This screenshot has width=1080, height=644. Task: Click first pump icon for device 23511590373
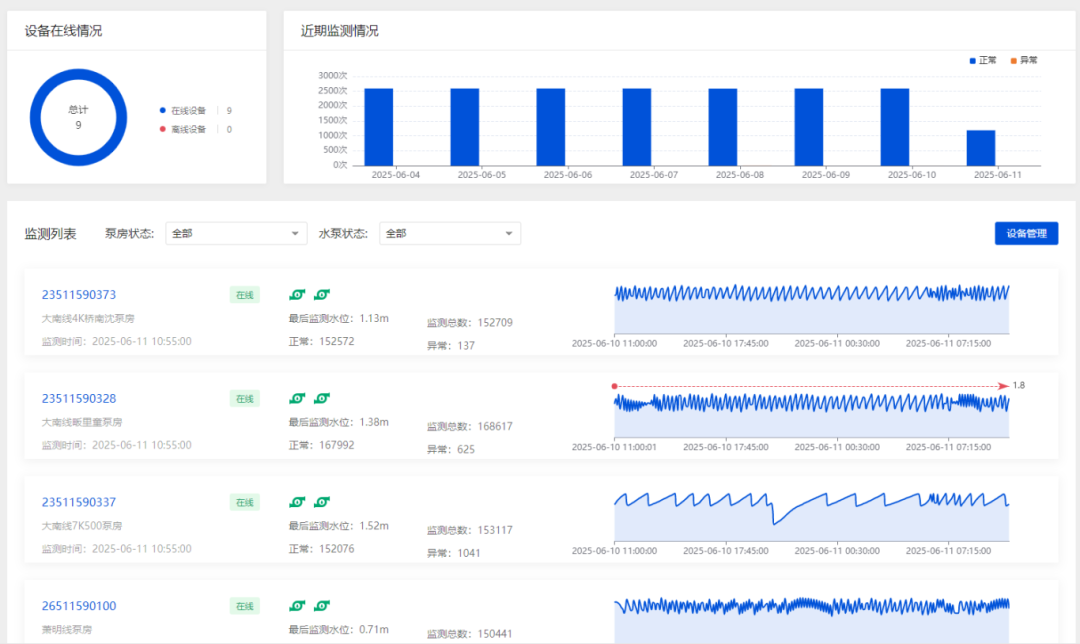click(x=297, y=294)
